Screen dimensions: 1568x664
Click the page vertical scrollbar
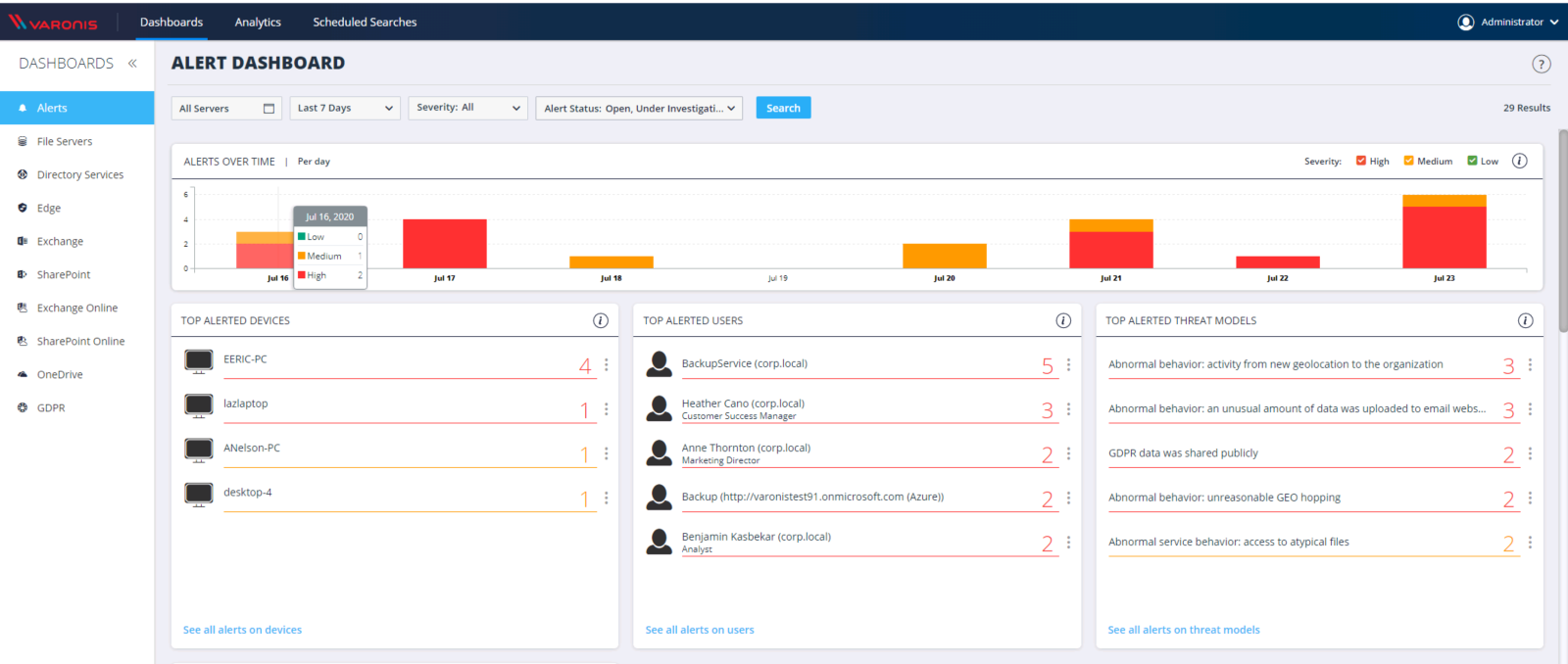[x=1563, y=230]
